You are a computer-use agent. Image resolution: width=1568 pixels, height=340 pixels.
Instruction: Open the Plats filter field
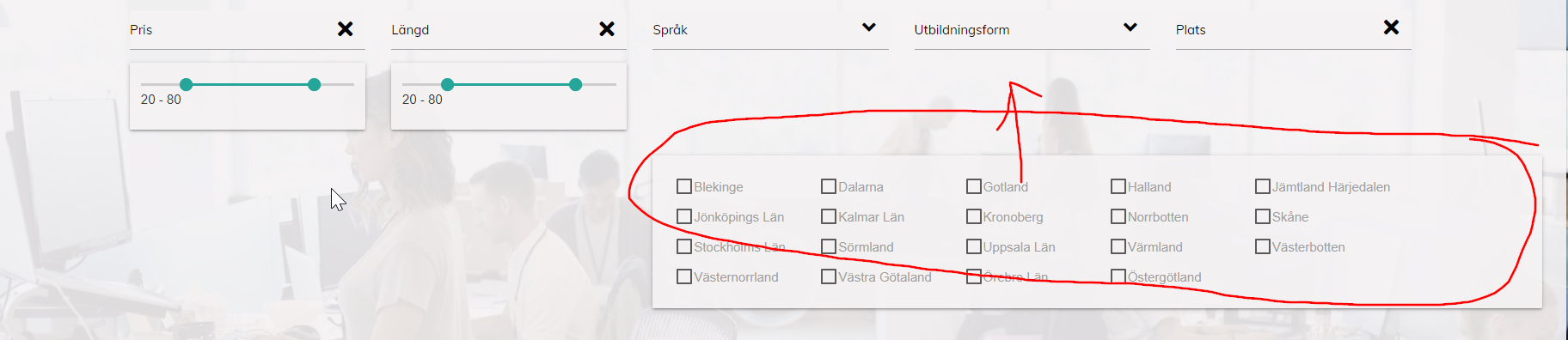[1294, 30]
